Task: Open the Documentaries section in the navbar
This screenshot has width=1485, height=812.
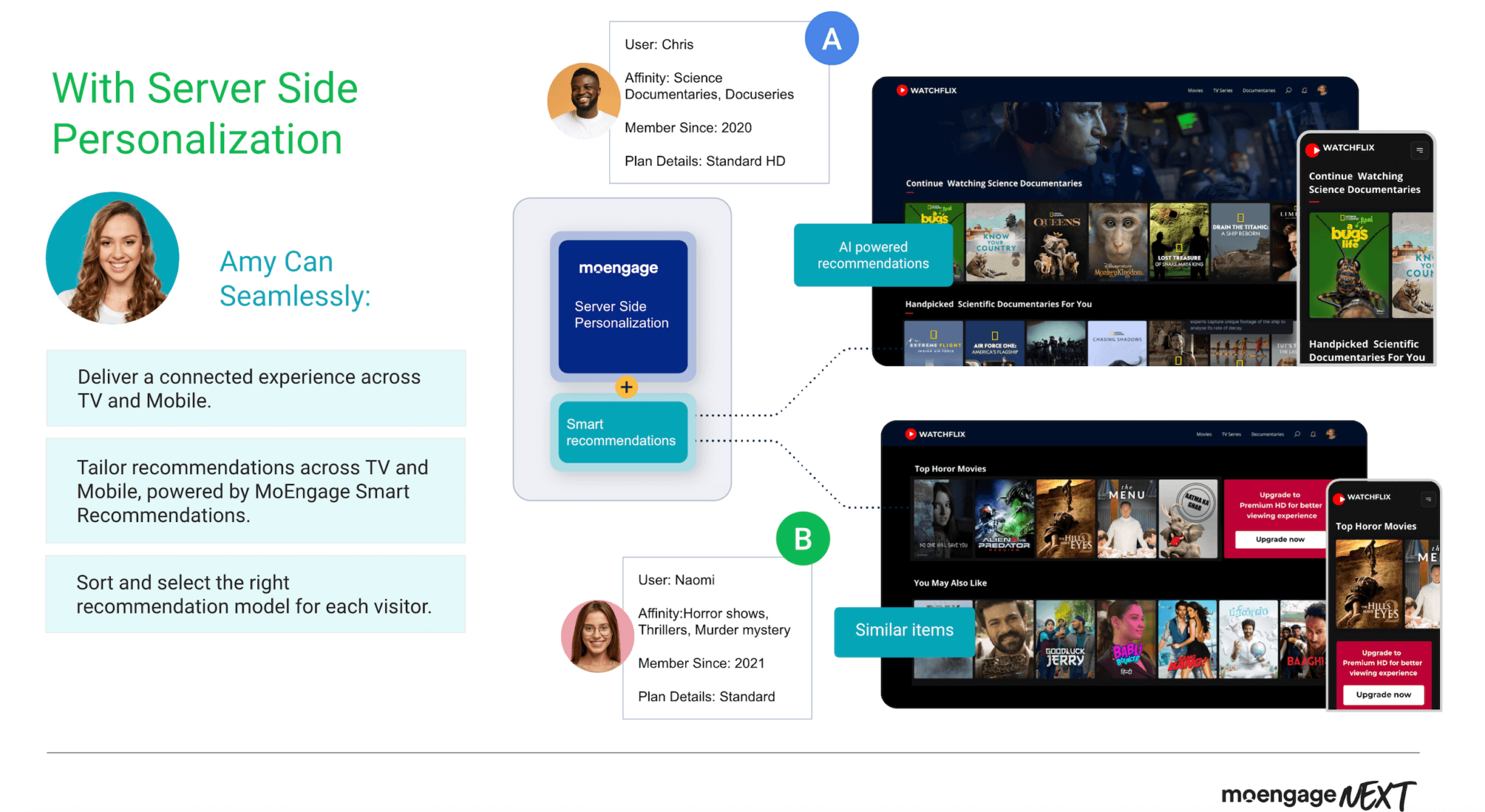Action: coord(1259,91)
